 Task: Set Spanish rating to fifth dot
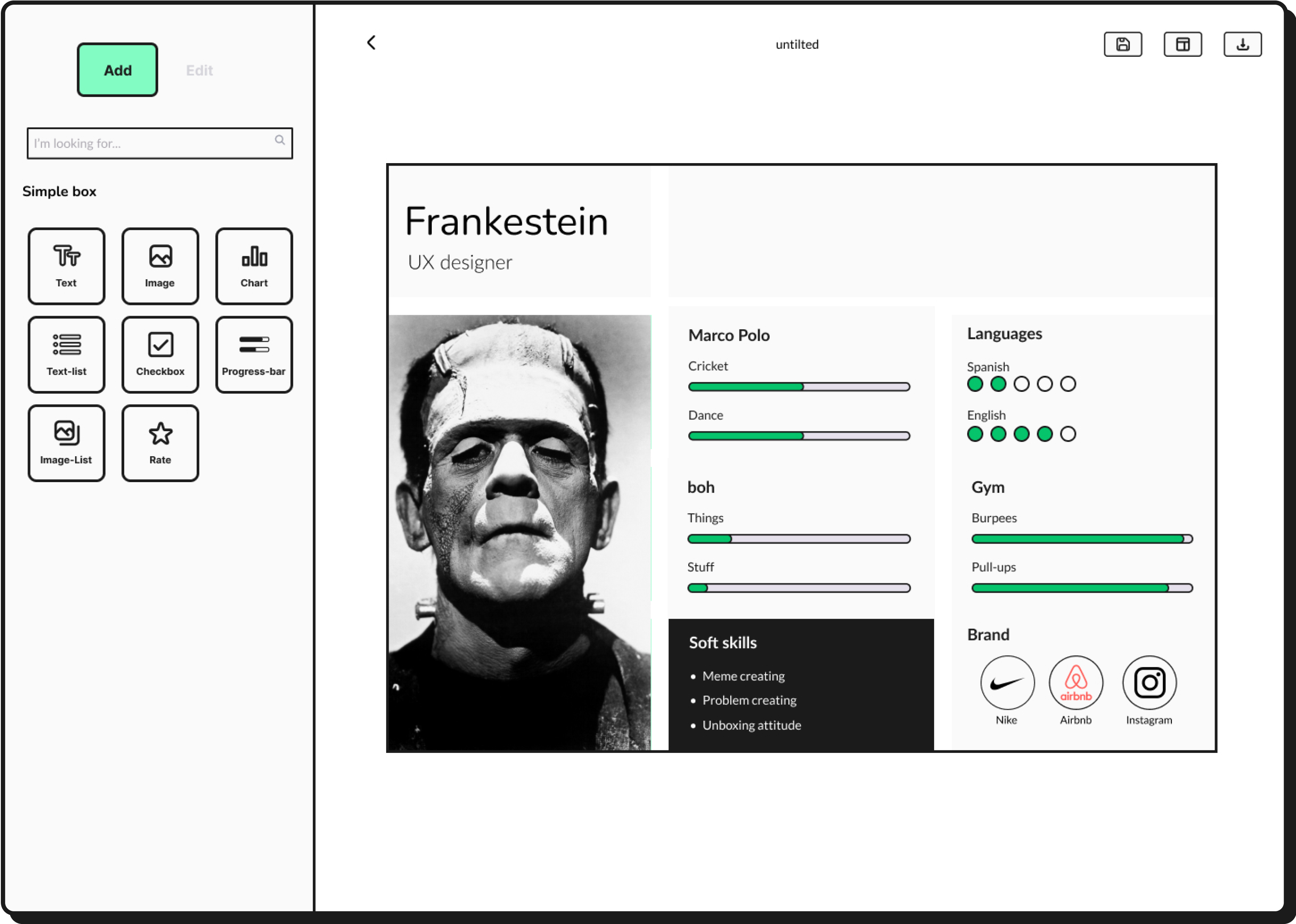click(1068, 384)
